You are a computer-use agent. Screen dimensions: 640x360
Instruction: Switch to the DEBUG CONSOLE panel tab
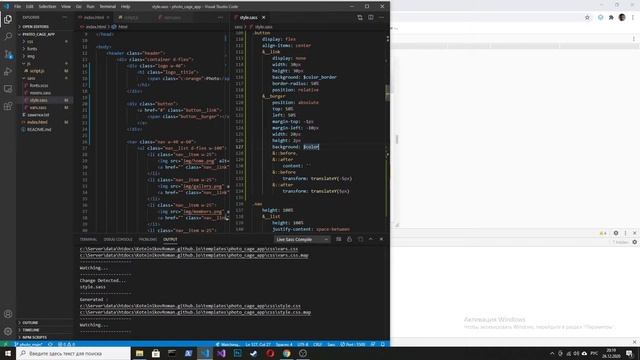(x=118, y=240)
